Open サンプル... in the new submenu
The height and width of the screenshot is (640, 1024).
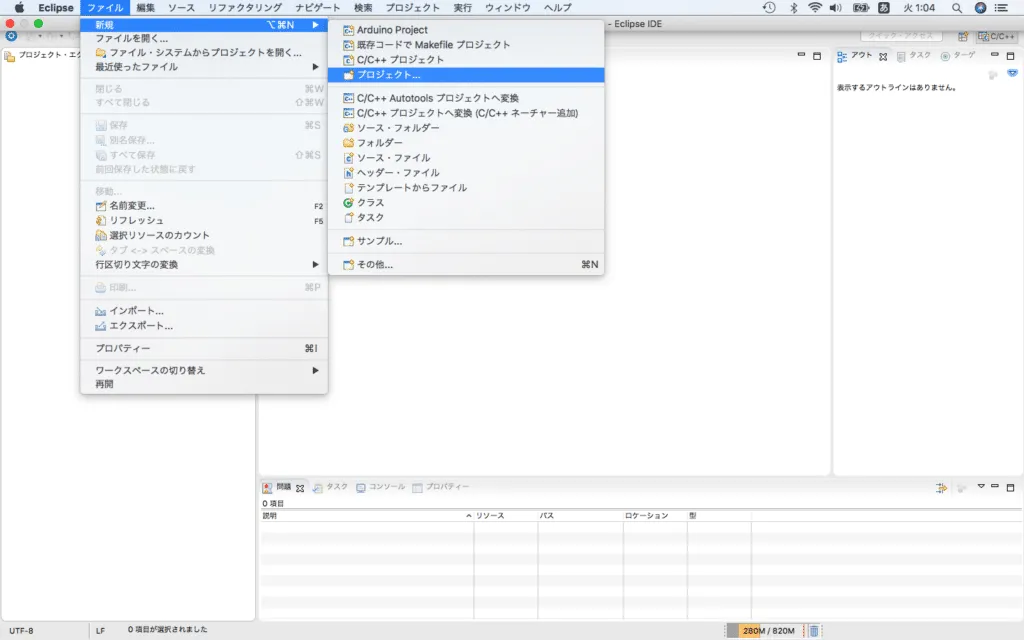[x=466, y=241]
